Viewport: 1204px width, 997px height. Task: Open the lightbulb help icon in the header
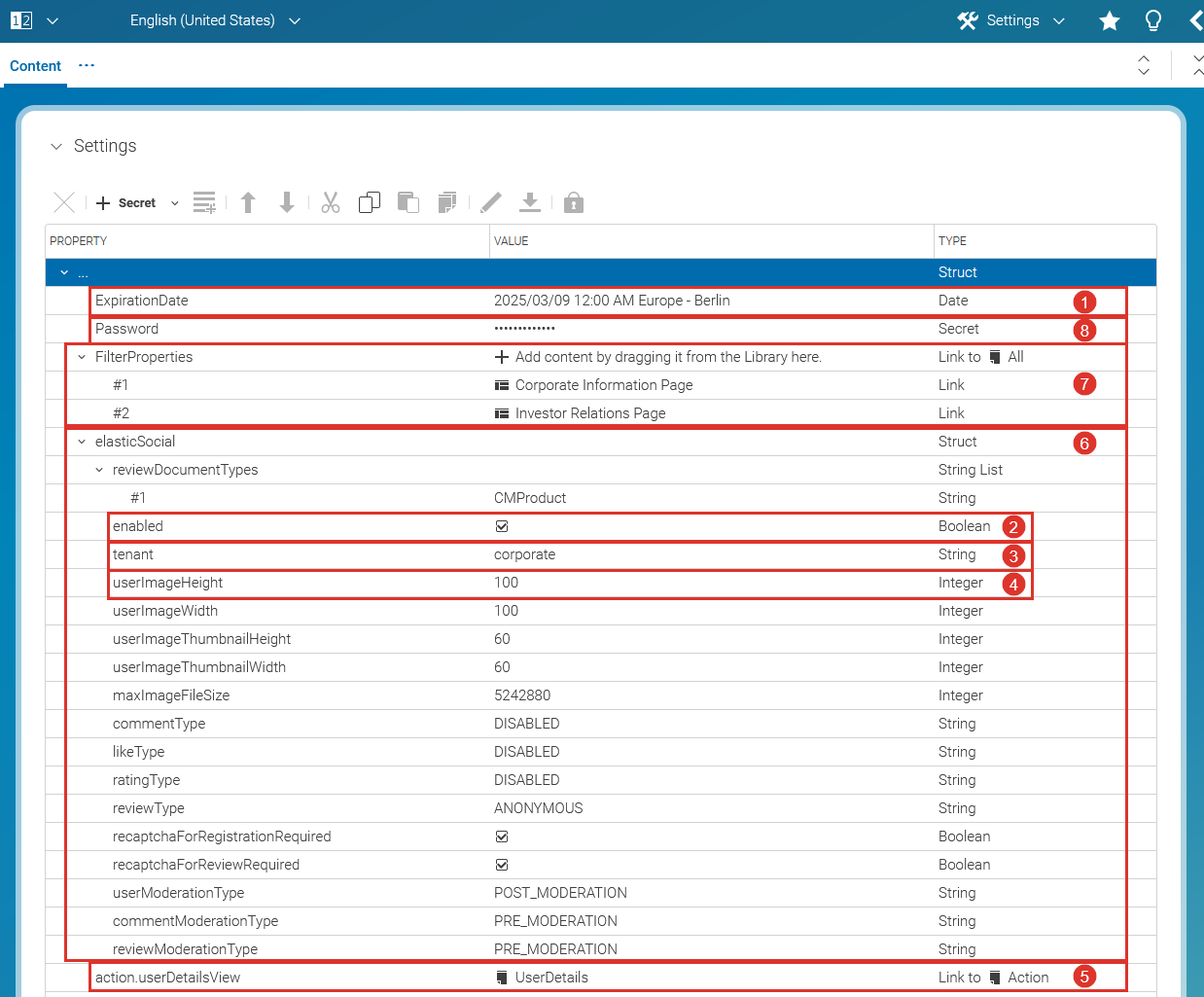point(1153,20)
